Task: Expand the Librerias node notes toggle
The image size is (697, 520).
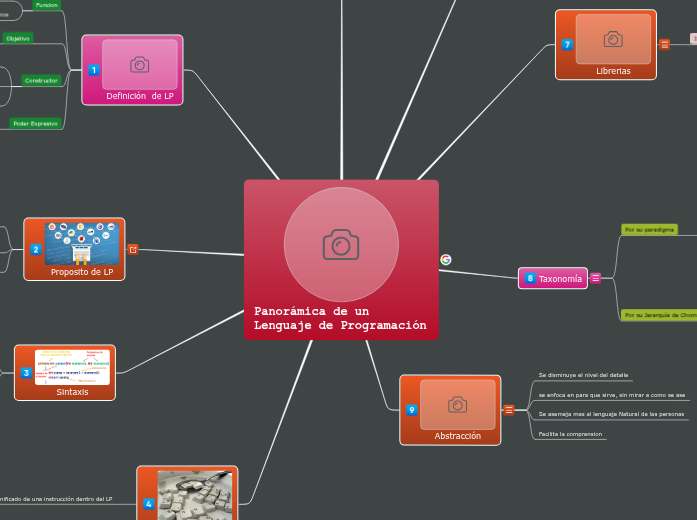Action: point(665,44)
